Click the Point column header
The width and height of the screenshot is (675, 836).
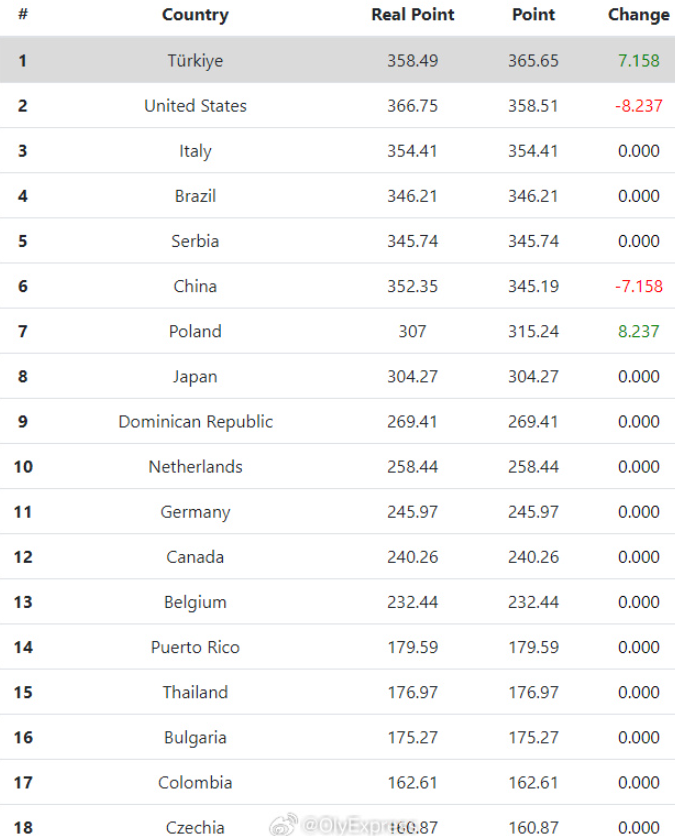tap(533, 15)
